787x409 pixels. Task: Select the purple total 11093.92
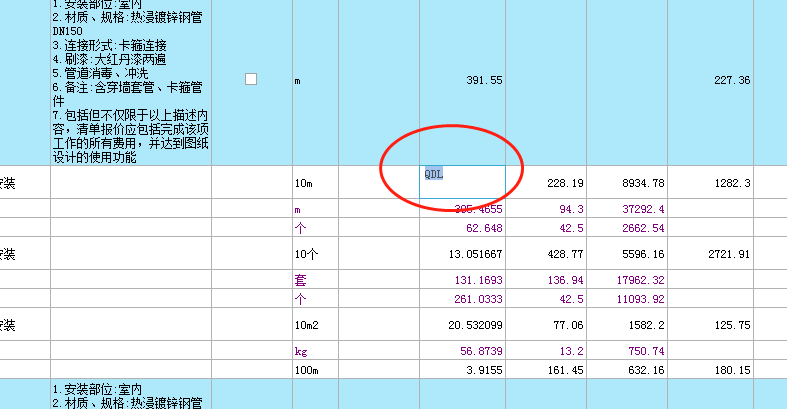pyautogui.click(x=640, y=299)
